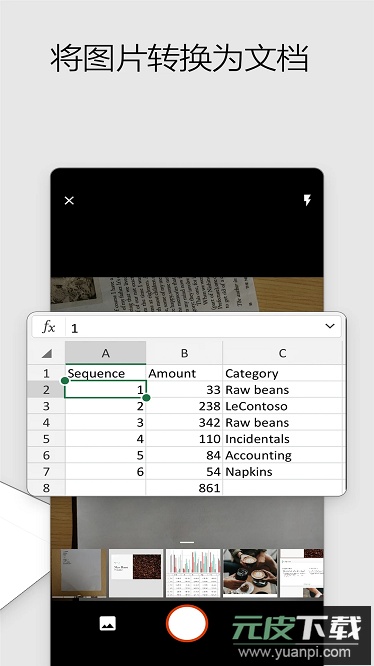
Task: Click the Category header cell
Action: point(282,373)
